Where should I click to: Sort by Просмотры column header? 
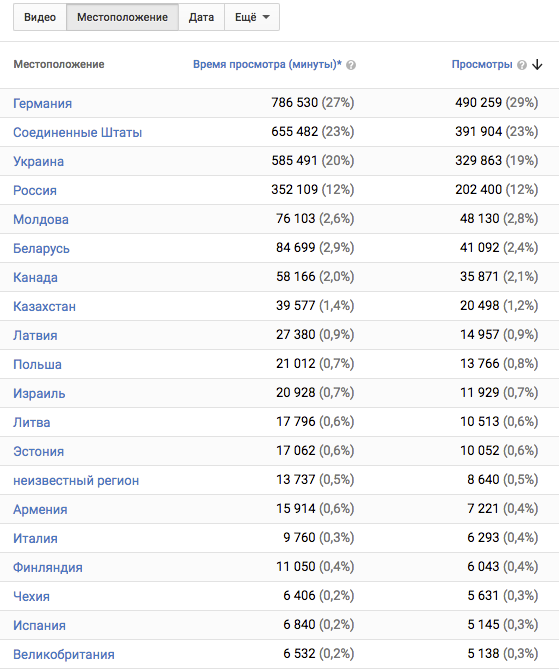pyautogui.click(x=482, y=64)
